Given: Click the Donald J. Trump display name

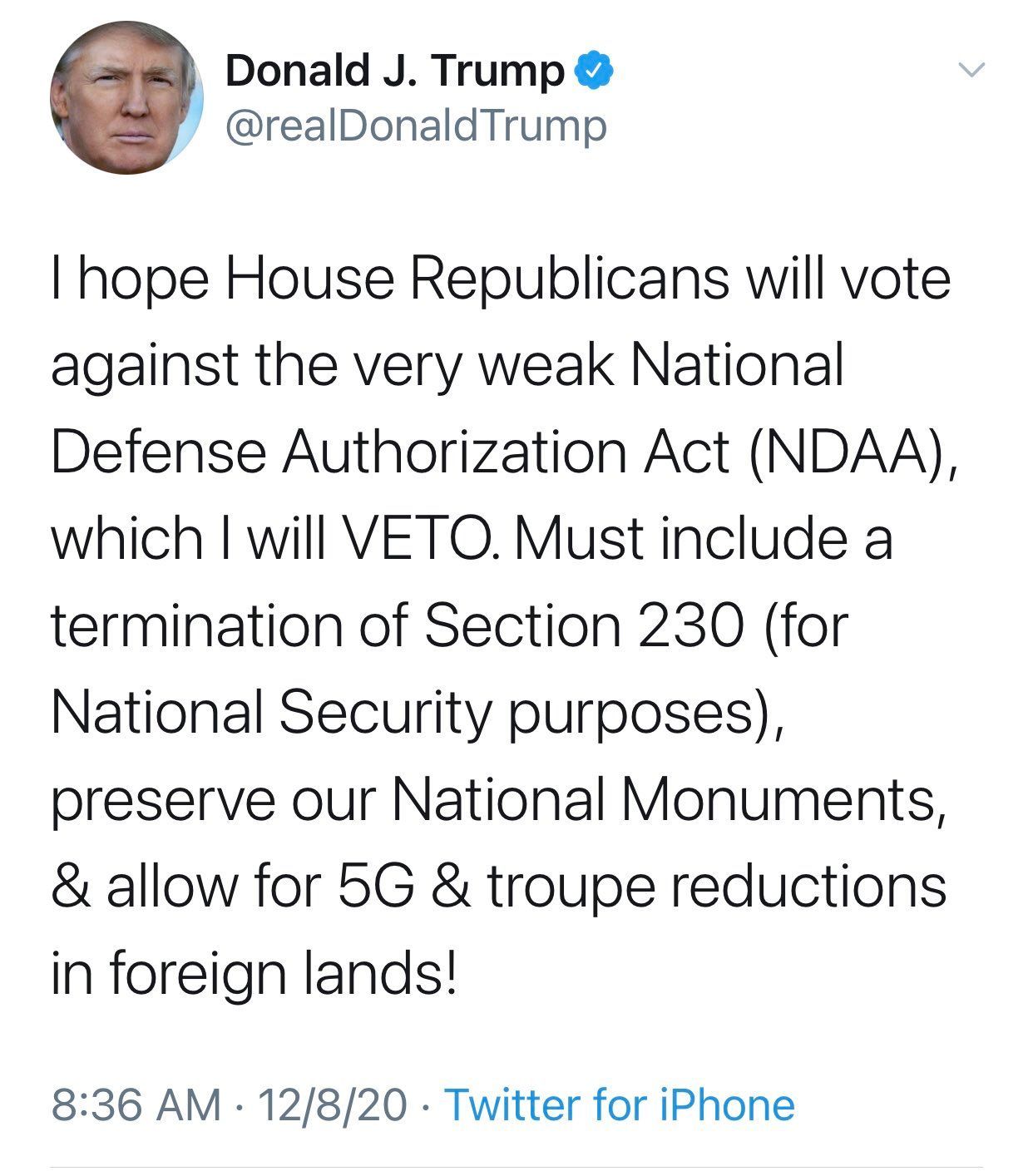Looking at the screenshot, I should pos(394,71).
